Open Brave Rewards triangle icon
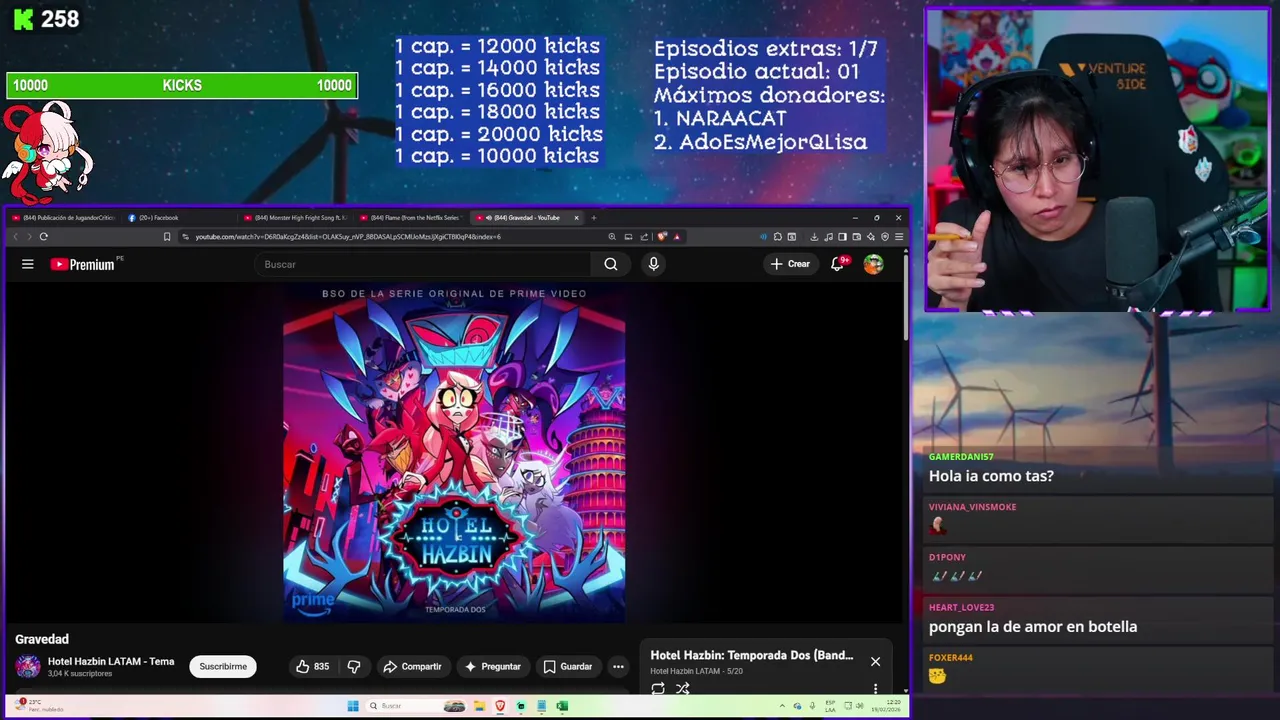 677,237
